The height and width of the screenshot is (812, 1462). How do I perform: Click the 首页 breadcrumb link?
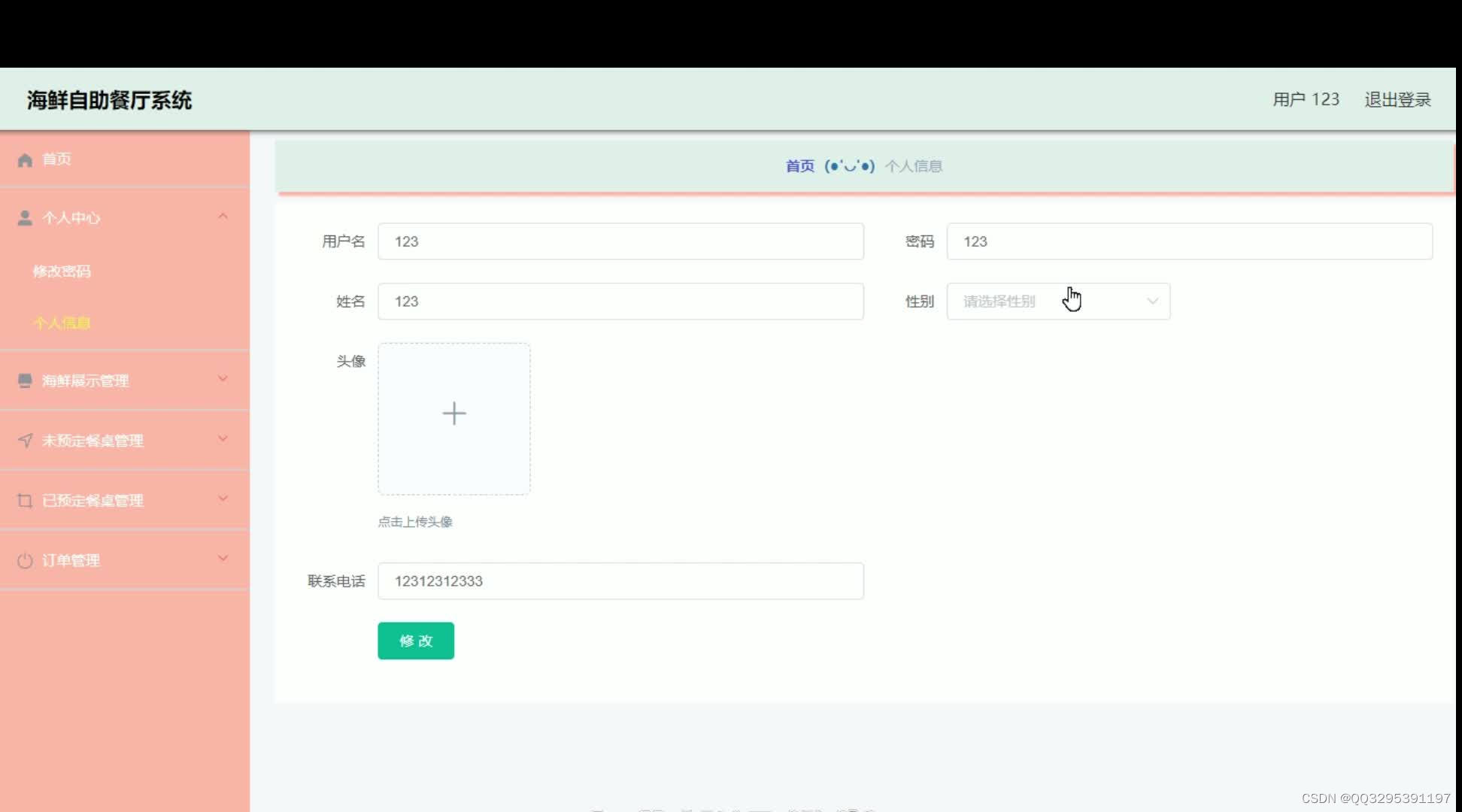coord(800,166)
